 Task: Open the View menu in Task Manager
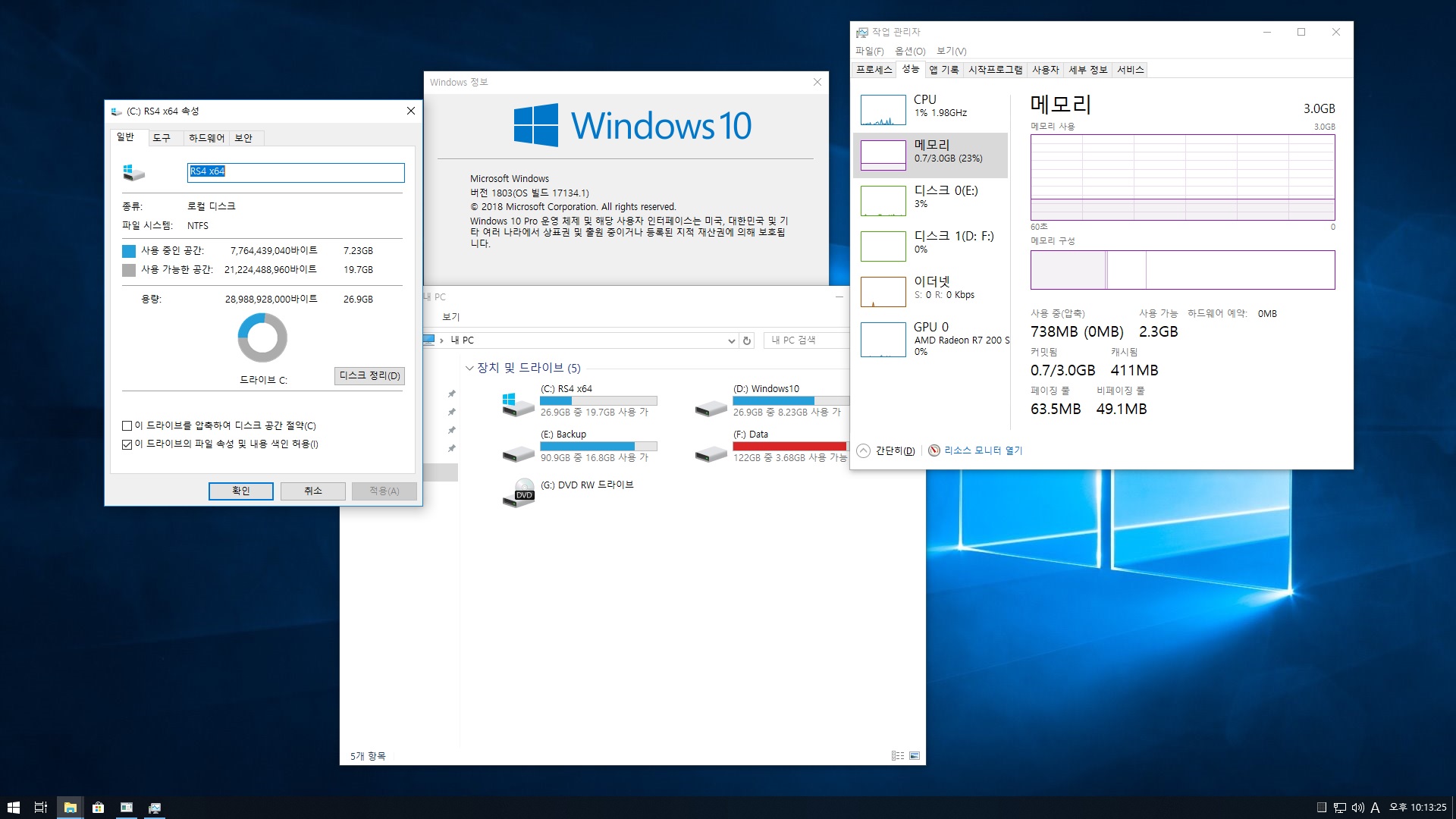(x=951, y=51)
